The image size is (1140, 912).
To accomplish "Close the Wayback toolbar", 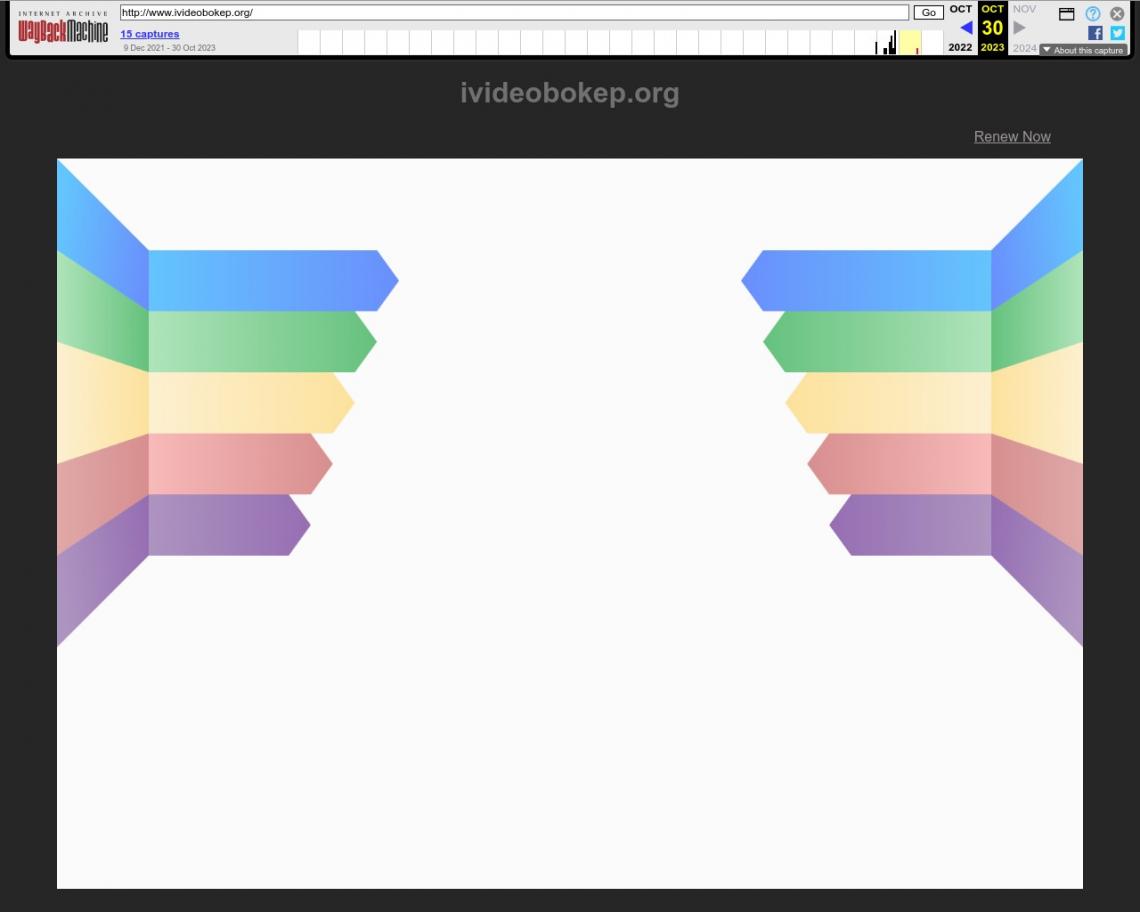I will click(1117, 14).
